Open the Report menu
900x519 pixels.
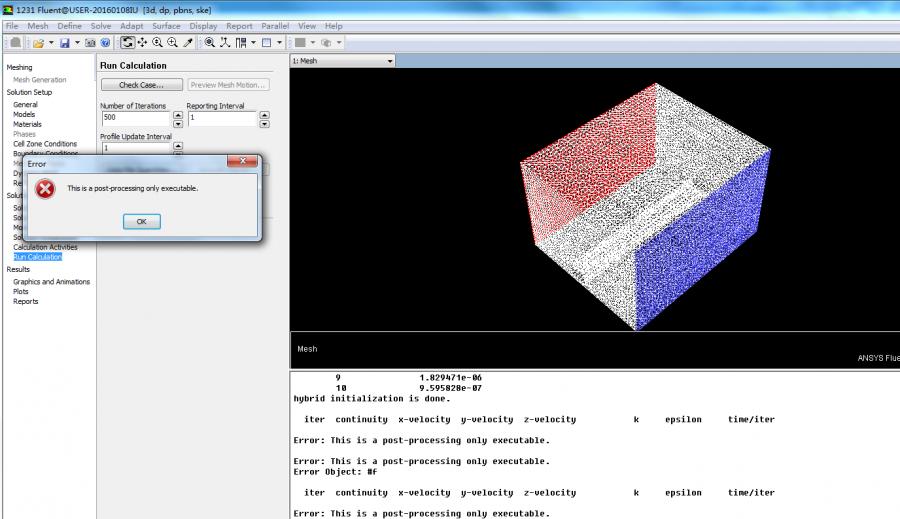[x=239, y=26]
